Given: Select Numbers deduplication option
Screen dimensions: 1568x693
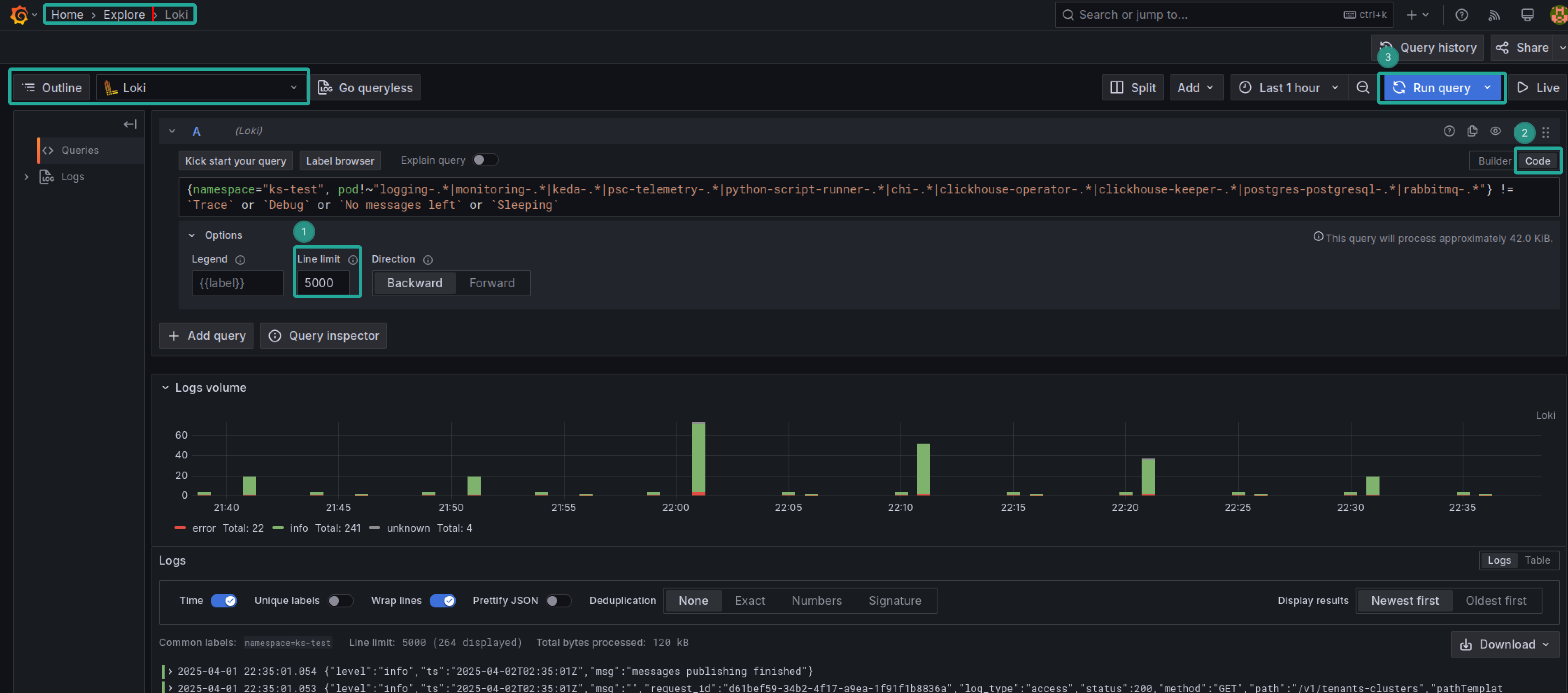Looking at the screenshot, I should click(x=816, y=600).
